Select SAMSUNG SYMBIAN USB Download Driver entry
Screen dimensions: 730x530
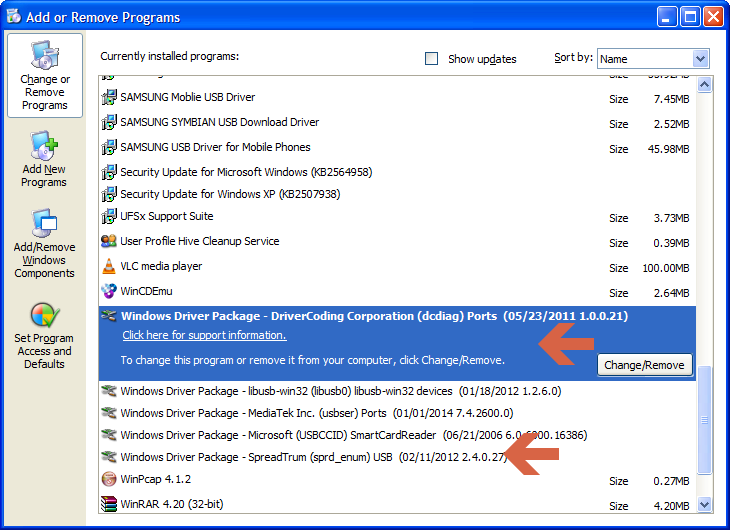(397, 122)
